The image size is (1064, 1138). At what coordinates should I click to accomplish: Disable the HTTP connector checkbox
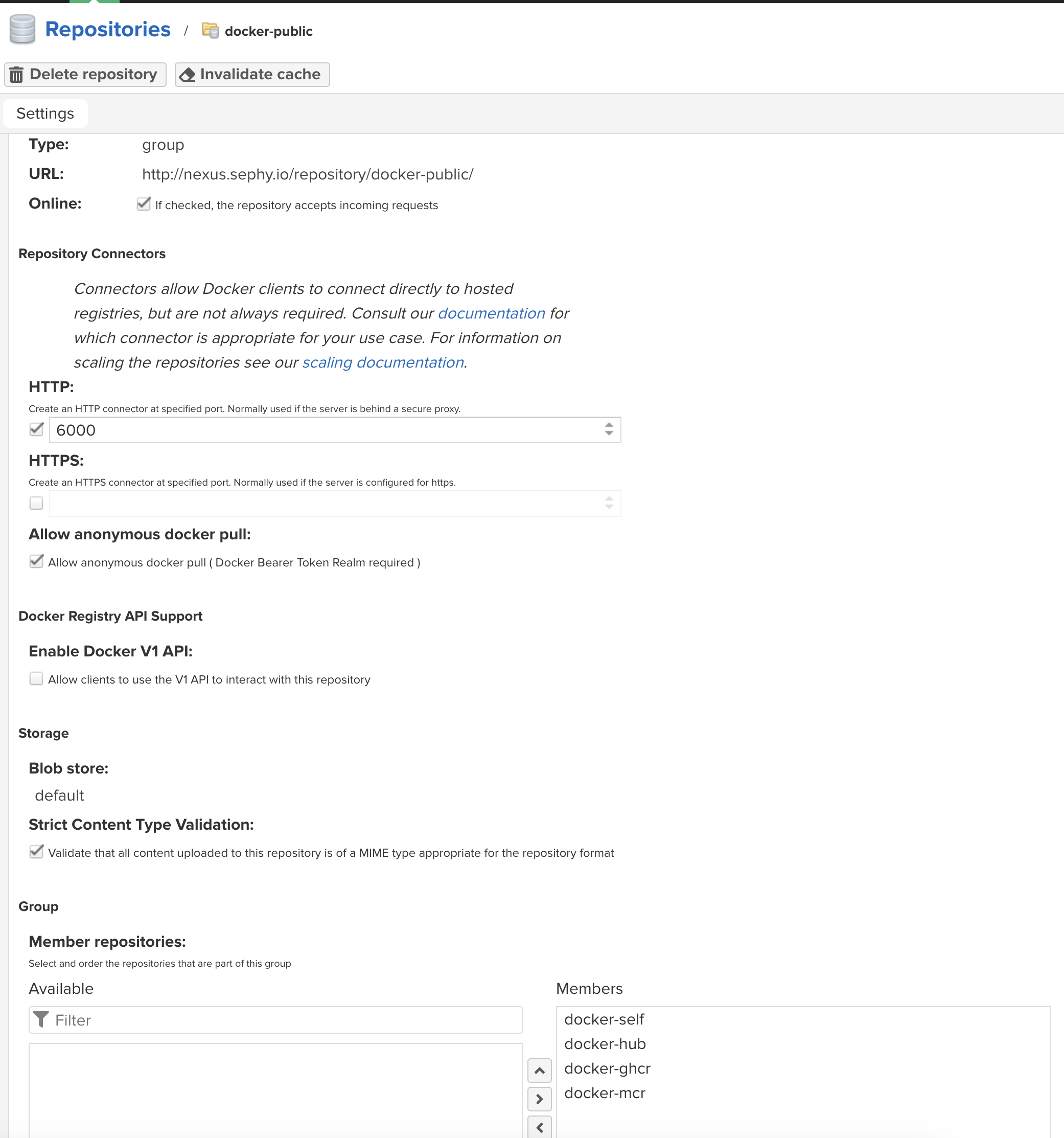point(37,429)
